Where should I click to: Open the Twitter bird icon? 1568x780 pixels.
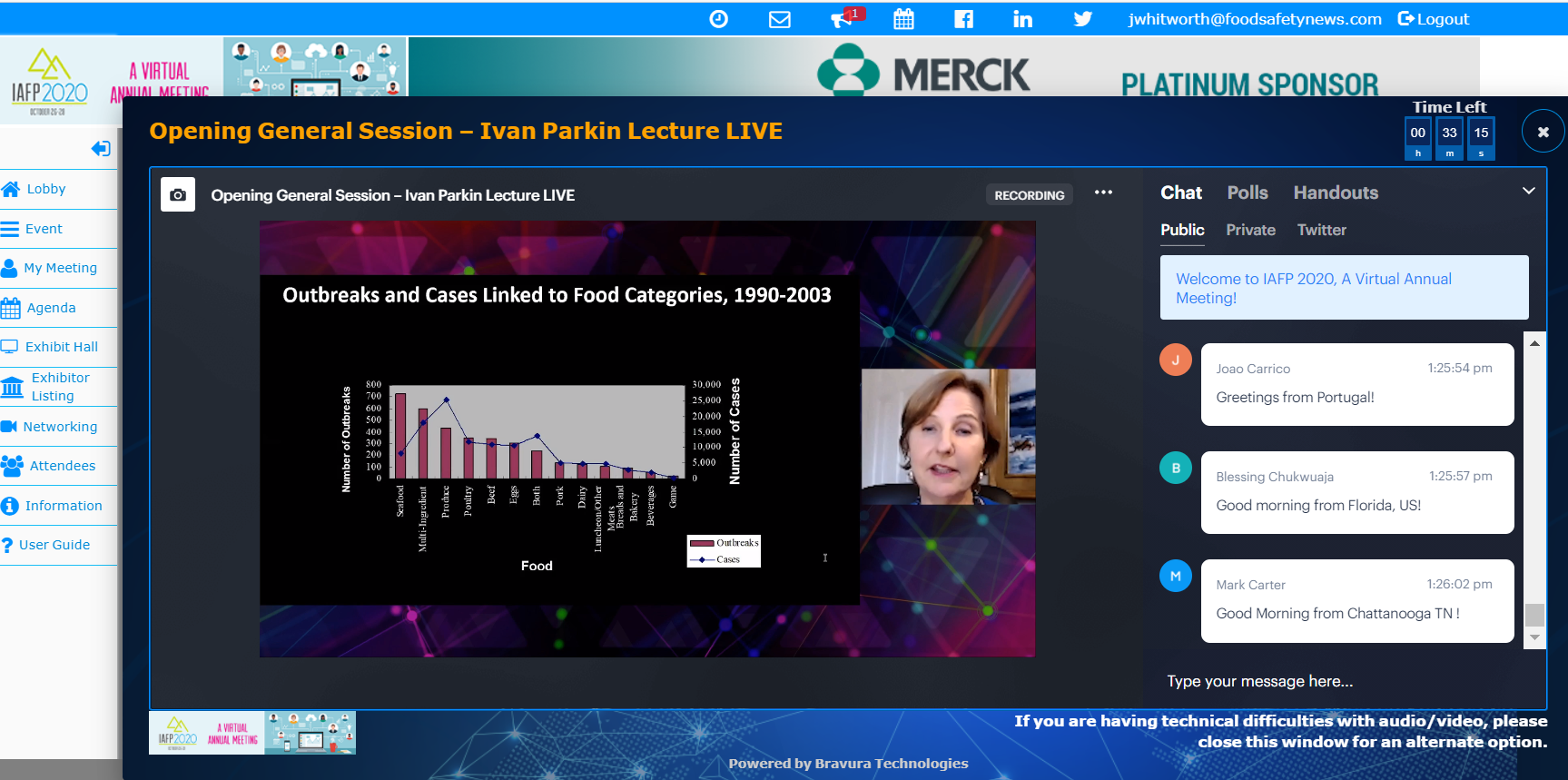point(1082,19)
